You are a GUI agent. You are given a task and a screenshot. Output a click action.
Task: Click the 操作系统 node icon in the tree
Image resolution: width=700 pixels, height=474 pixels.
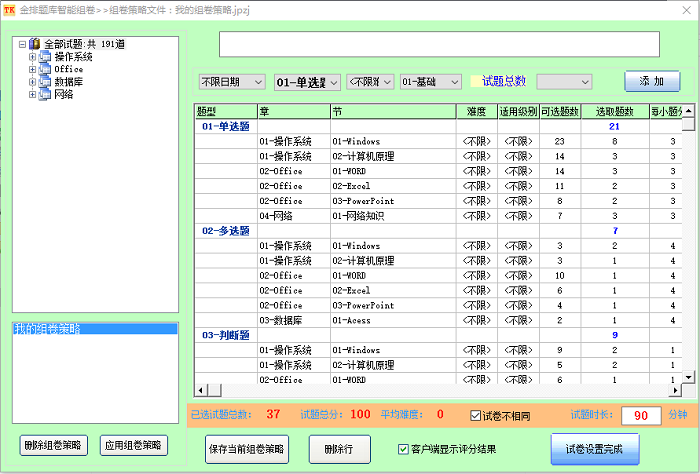coord(45,57)
